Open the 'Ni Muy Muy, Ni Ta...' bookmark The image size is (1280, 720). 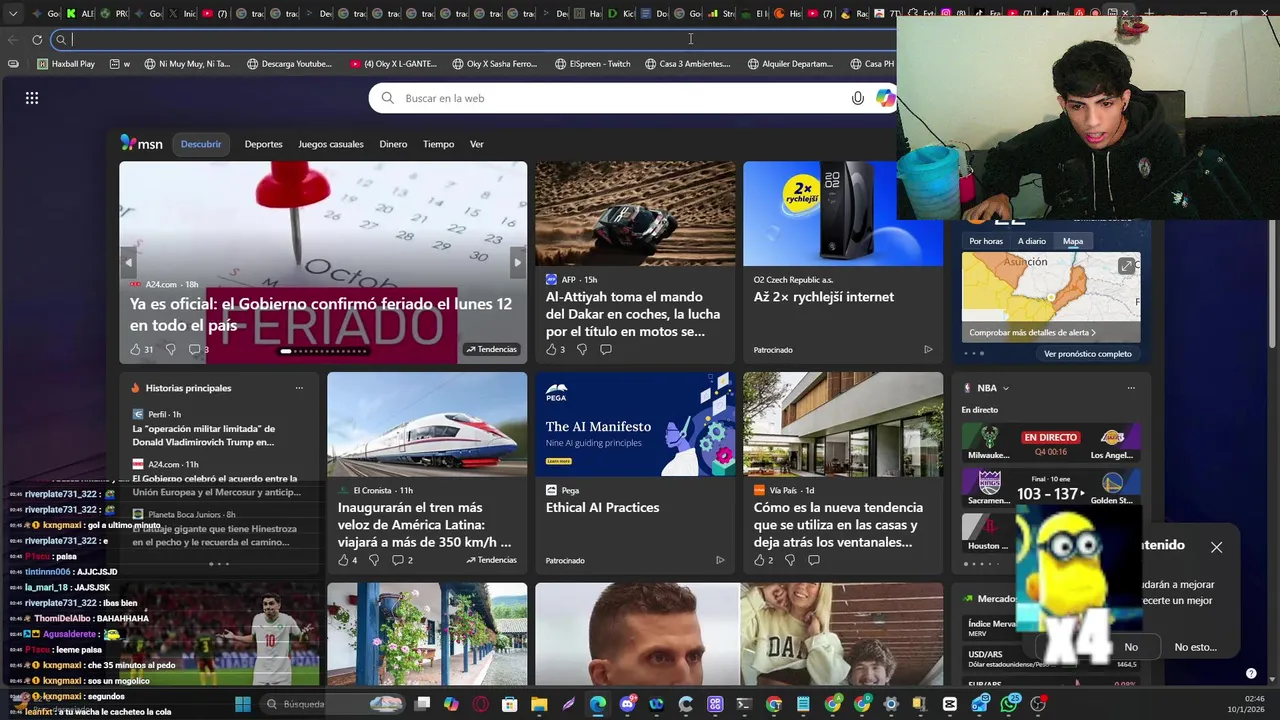(187, 64)
